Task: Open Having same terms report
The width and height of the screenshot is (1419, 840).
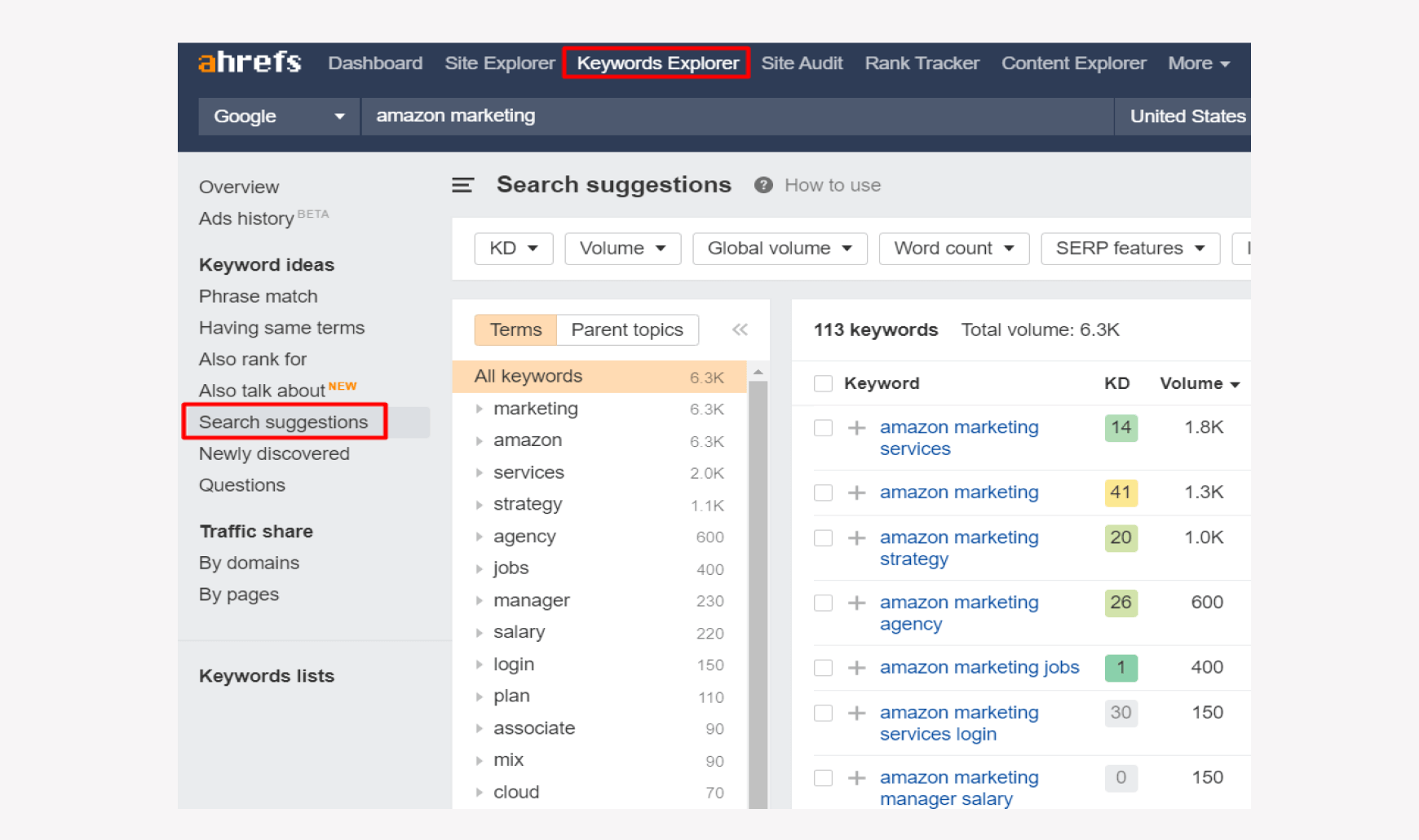Action: pos(281,328)
